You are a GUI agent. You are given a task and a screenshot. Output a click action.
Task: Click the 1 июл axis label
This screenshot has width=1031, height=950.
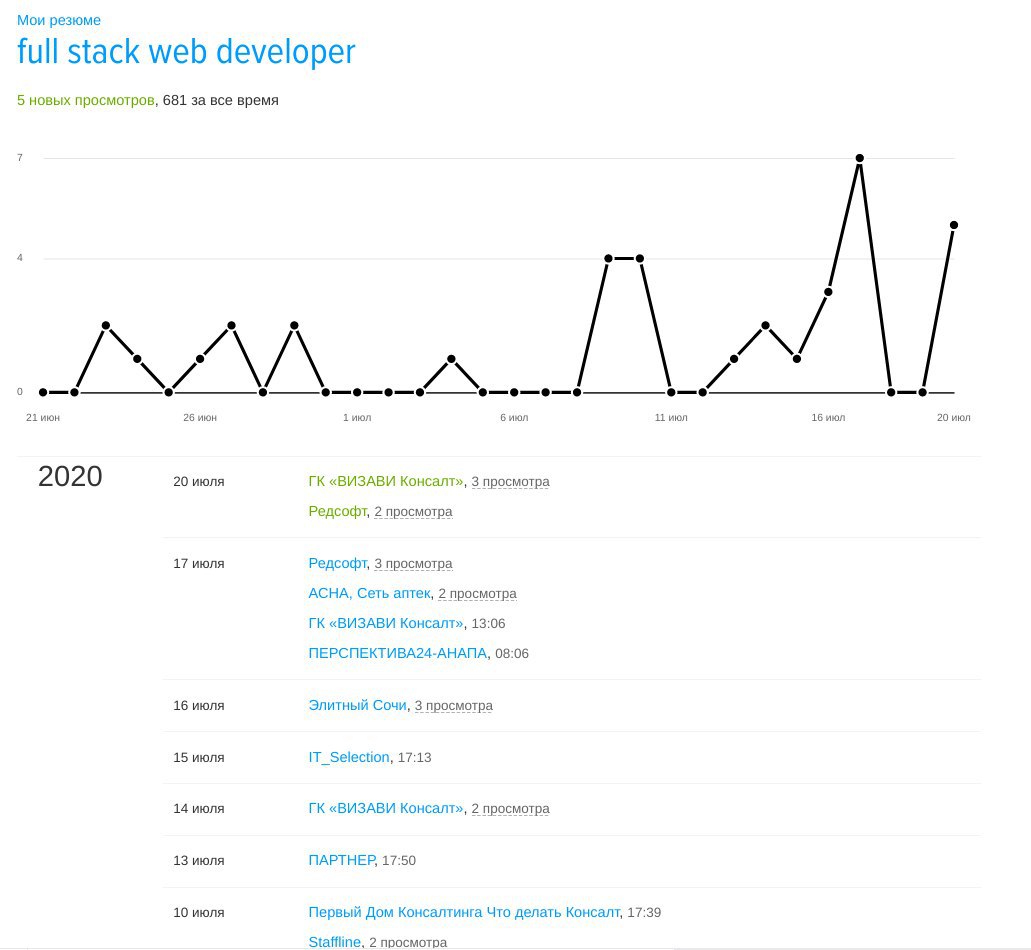[x=357, y=418]
